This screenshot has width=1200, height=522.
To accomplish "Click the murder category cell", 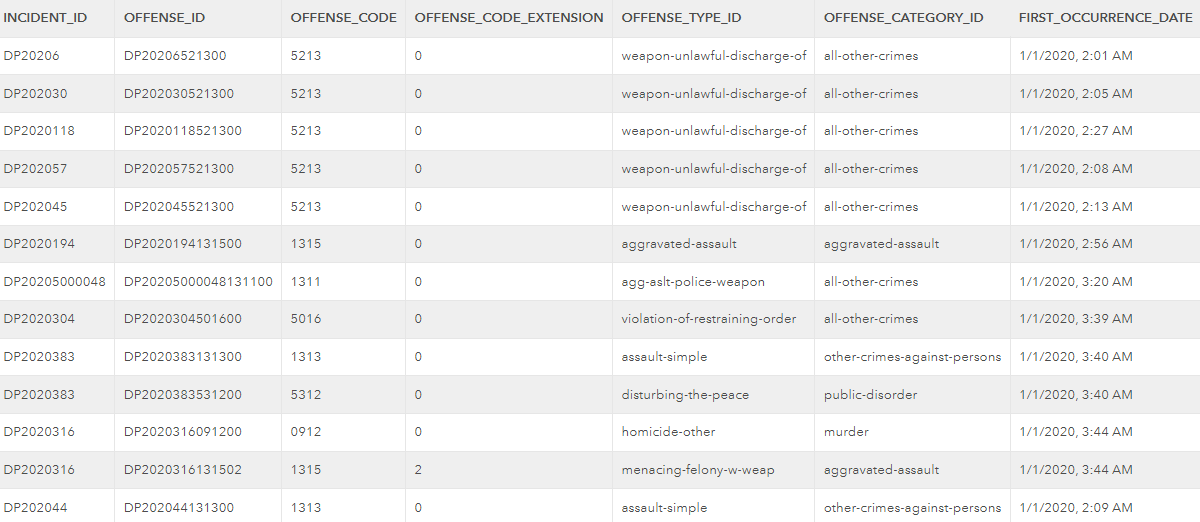I will click(x=846, y=432).
